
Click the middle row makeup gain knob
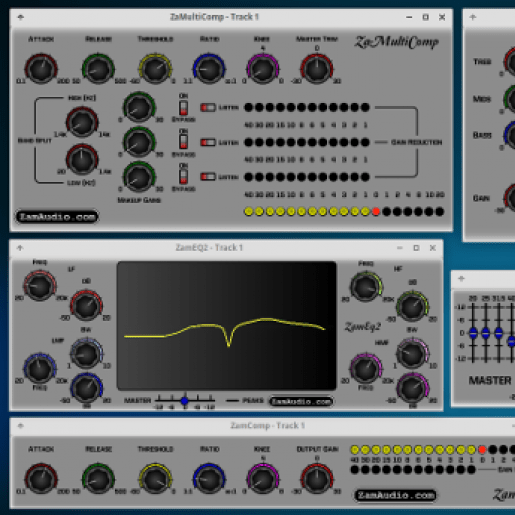click(x=139, y=143)
